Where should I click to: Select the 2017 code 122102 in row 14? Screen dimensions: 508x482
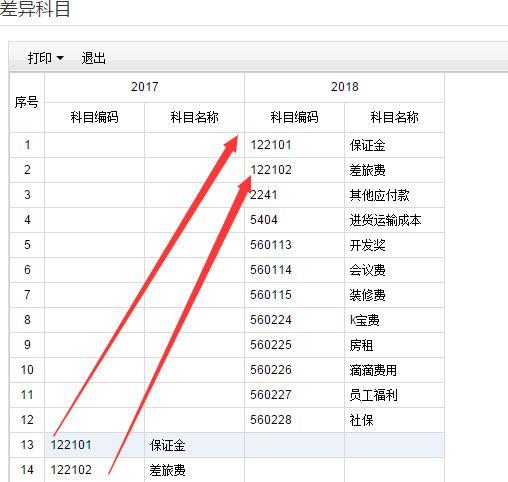coord(94,470)
